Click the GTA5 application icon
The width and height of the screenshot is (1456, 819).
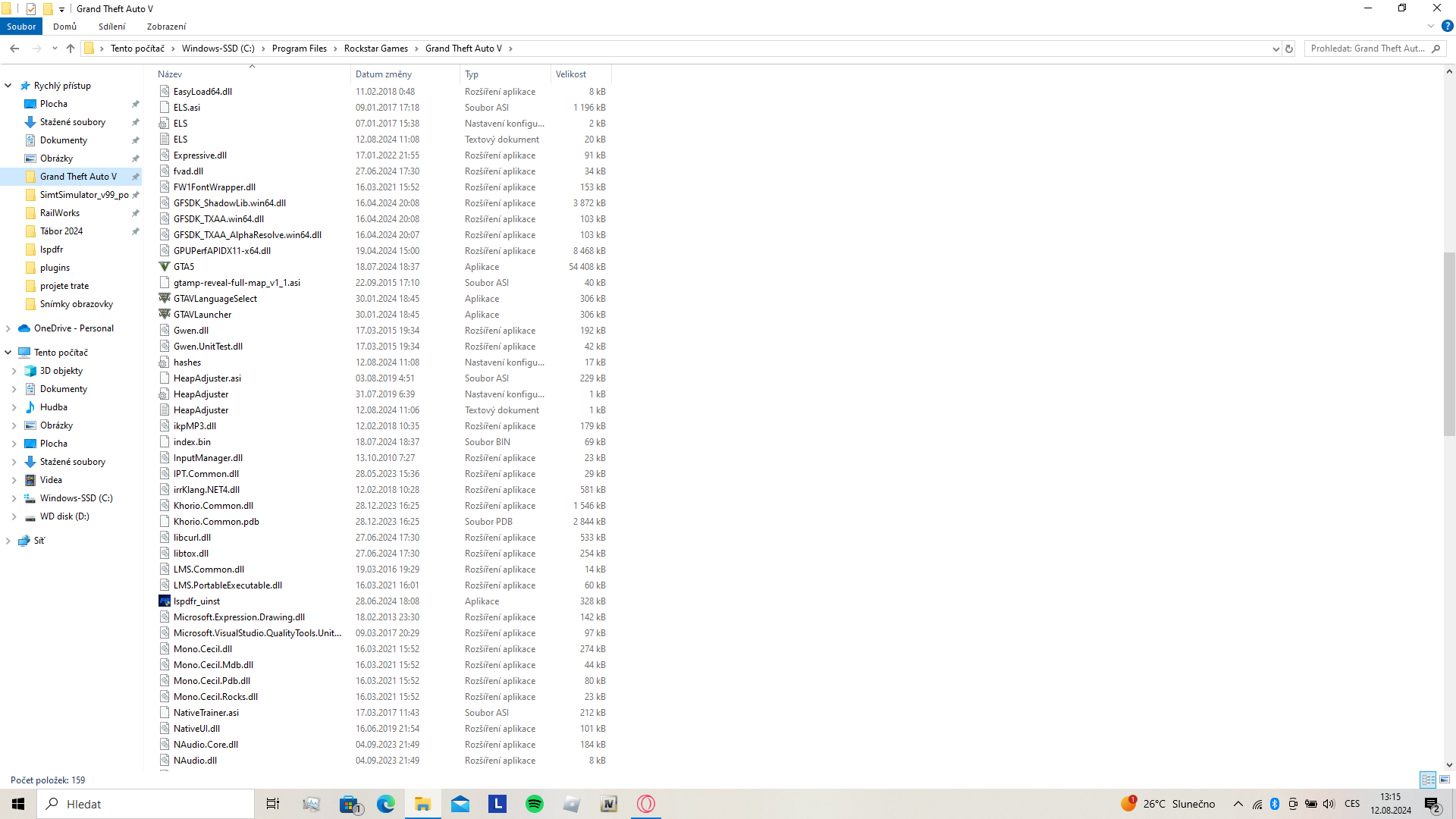[x=164, y=267]
